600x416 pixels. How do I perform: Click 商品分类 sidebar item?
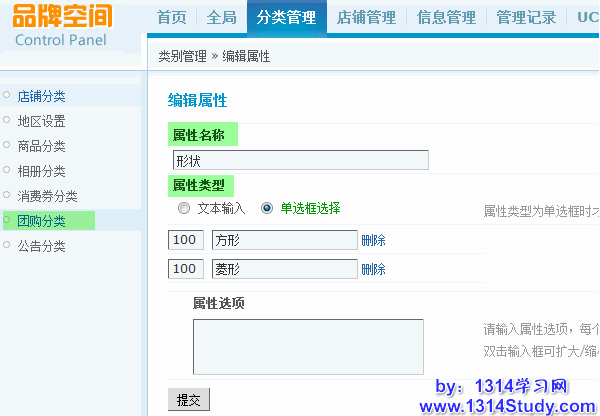(x=41, y=146)
